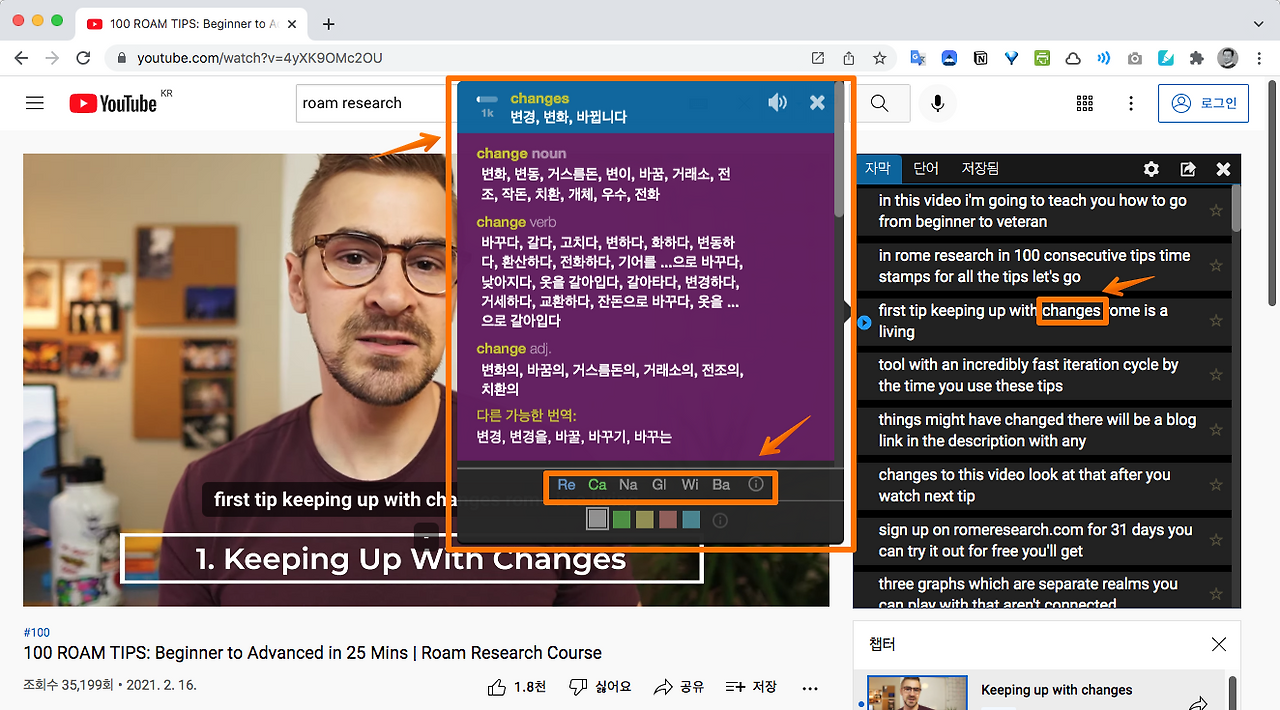
Task: Open the YouTube hamburger guide menu
Action: [x=35, y=103]
